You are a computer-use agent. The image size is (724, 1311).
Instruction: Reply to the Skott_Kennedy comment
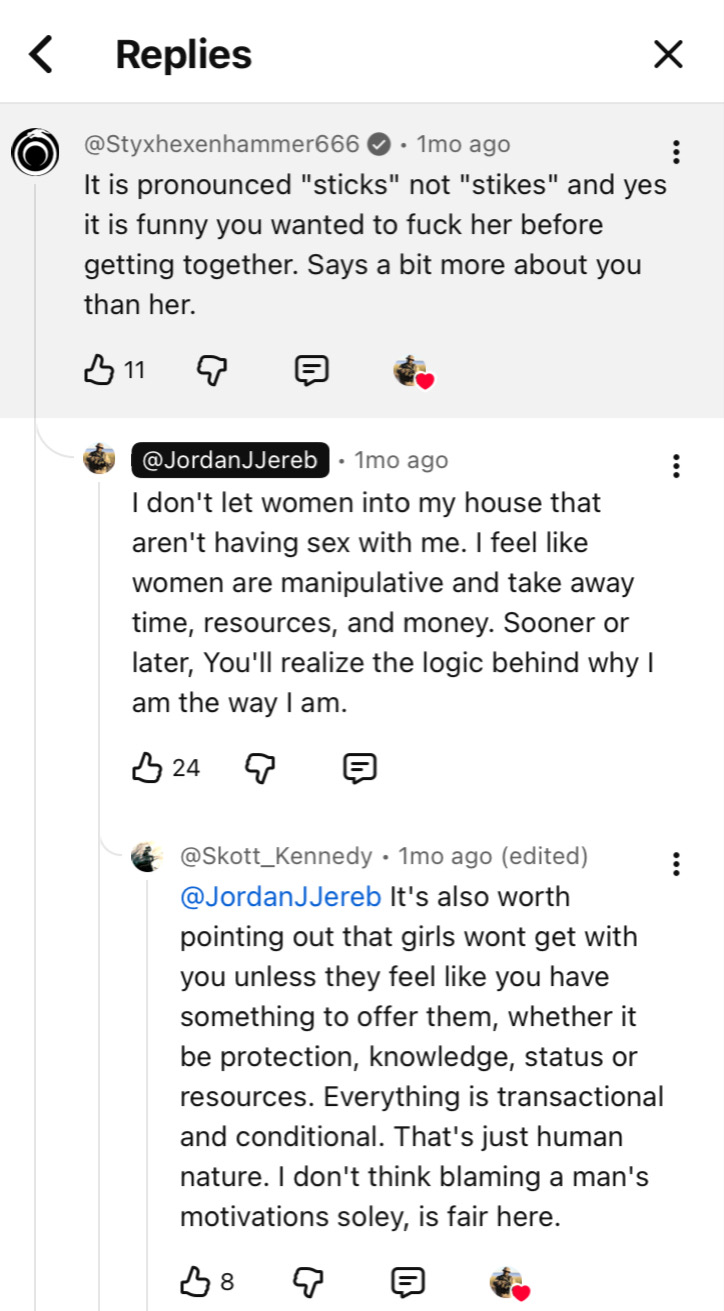click(x=408, y=1281)
